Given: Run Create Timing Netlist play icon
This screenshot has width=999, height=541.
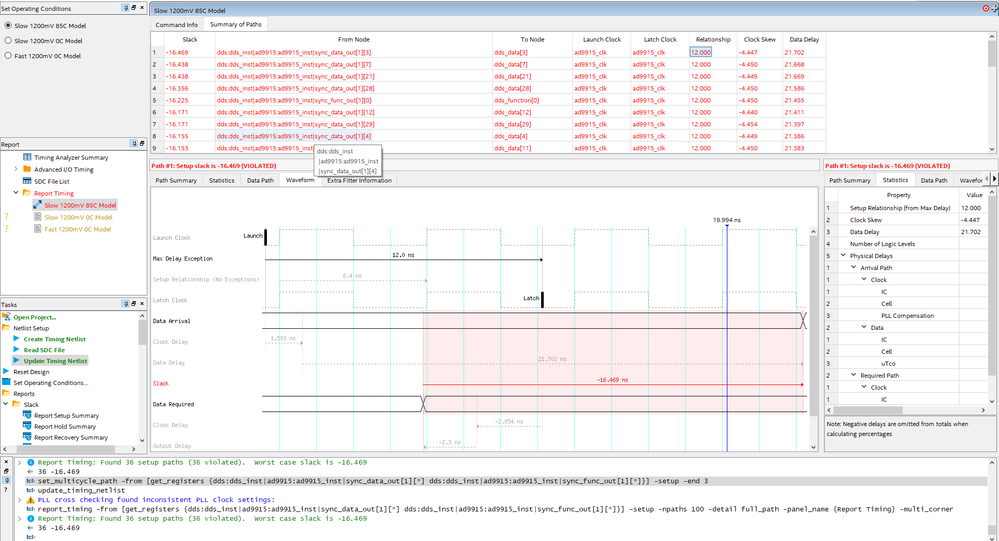Looking at the screenshot, I should click(x=17, y=339).
